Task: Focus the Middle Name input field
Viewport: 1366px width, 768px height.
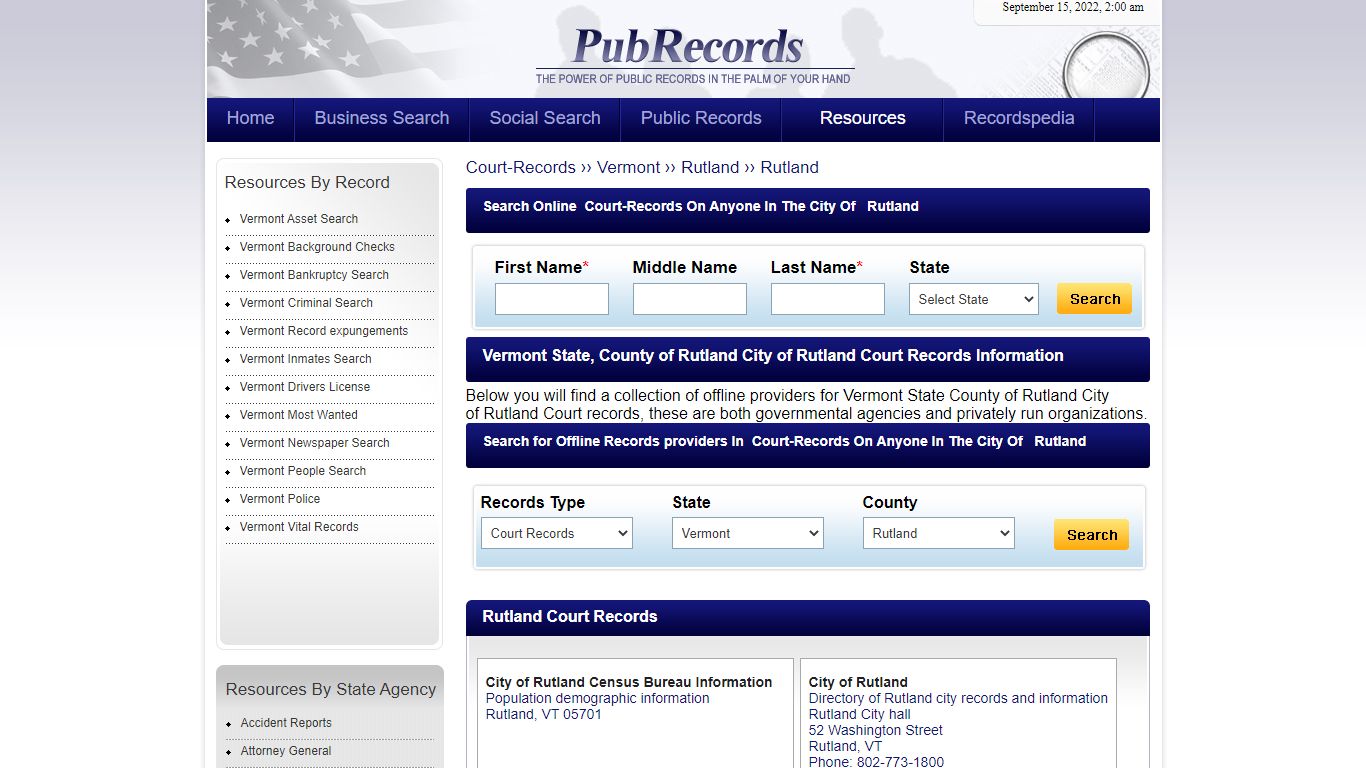Action: tap(690, 299)
